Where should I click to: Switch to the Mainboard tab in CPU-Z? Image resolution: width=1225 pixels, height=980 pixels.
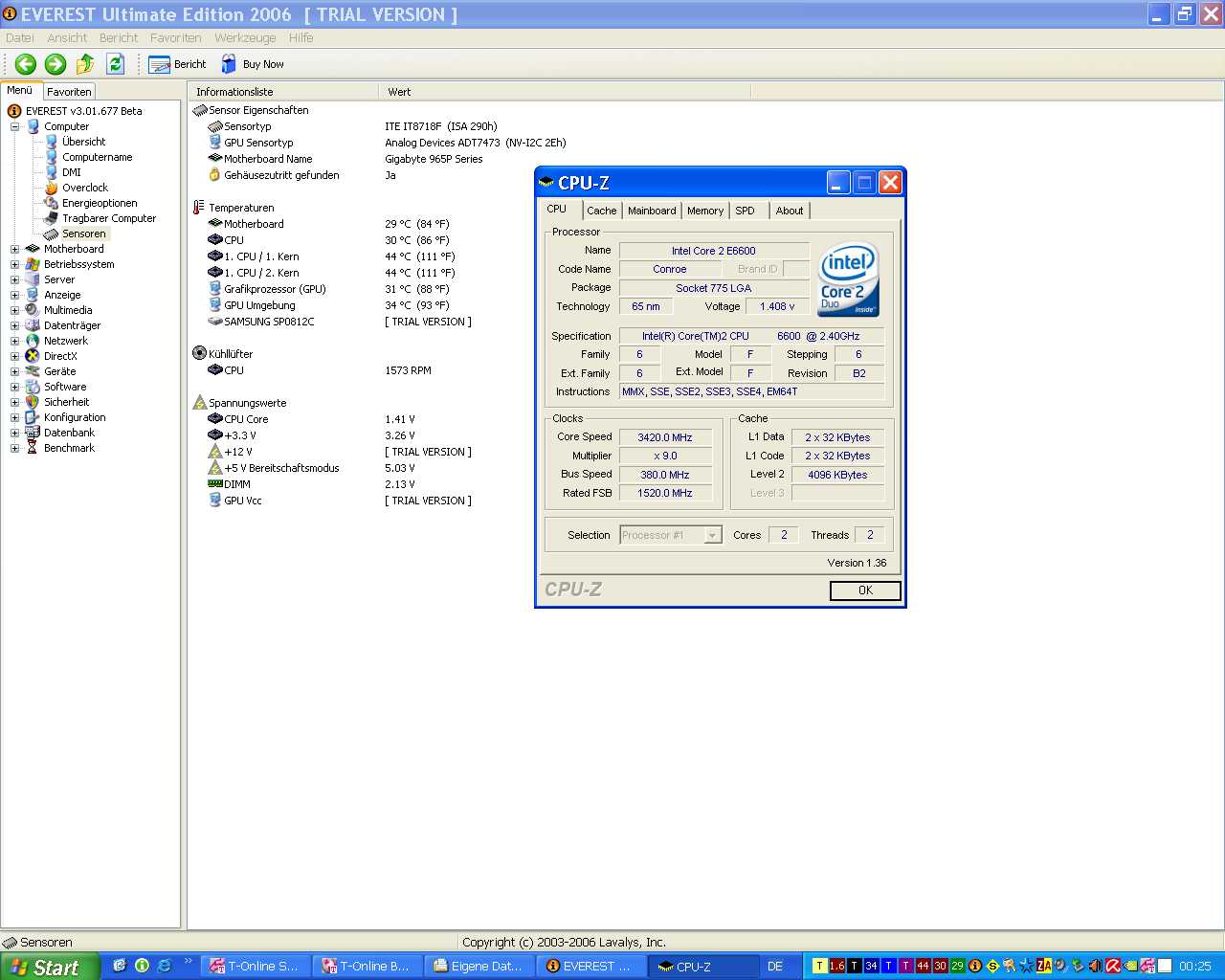point(652,211)
